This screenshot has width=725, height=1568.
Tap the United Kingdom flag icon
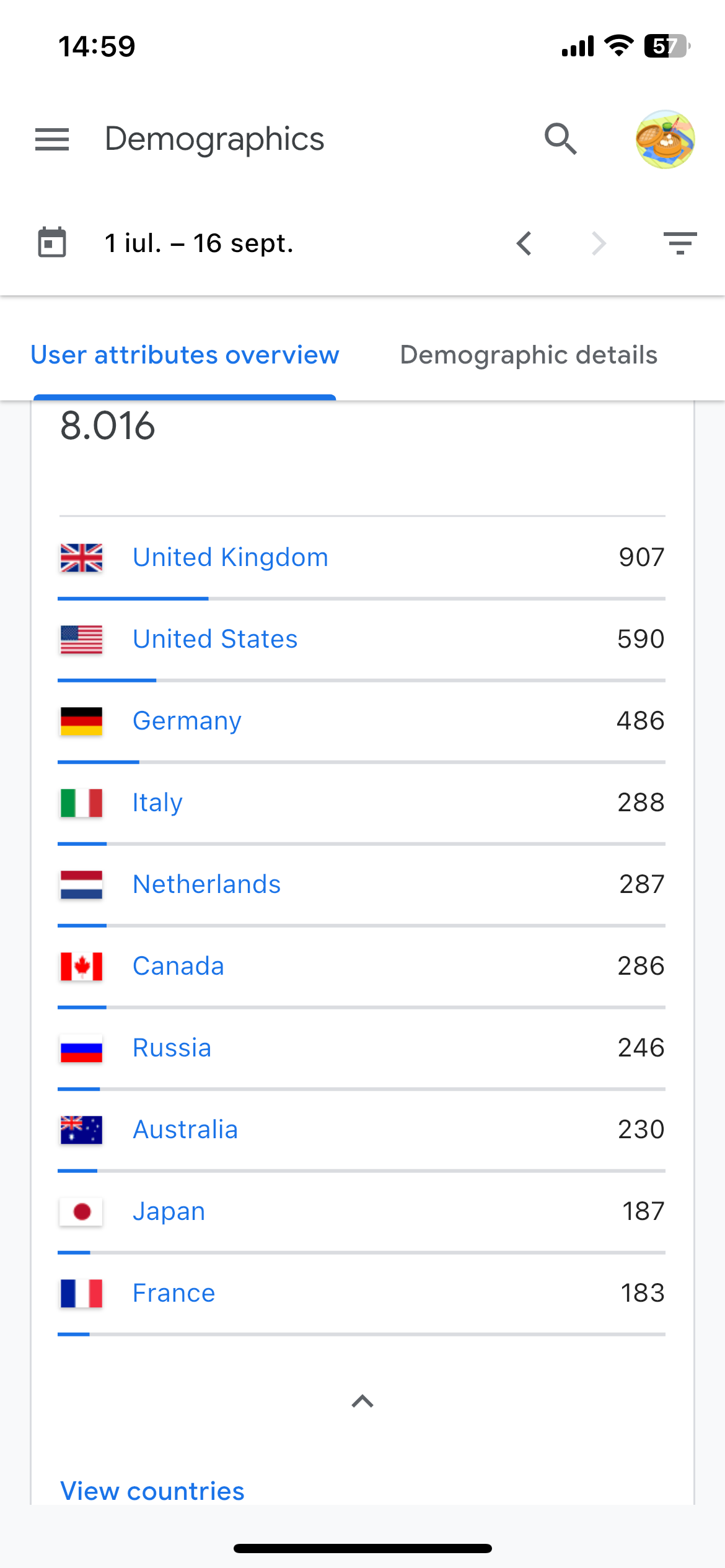click(x=81, y=557)
